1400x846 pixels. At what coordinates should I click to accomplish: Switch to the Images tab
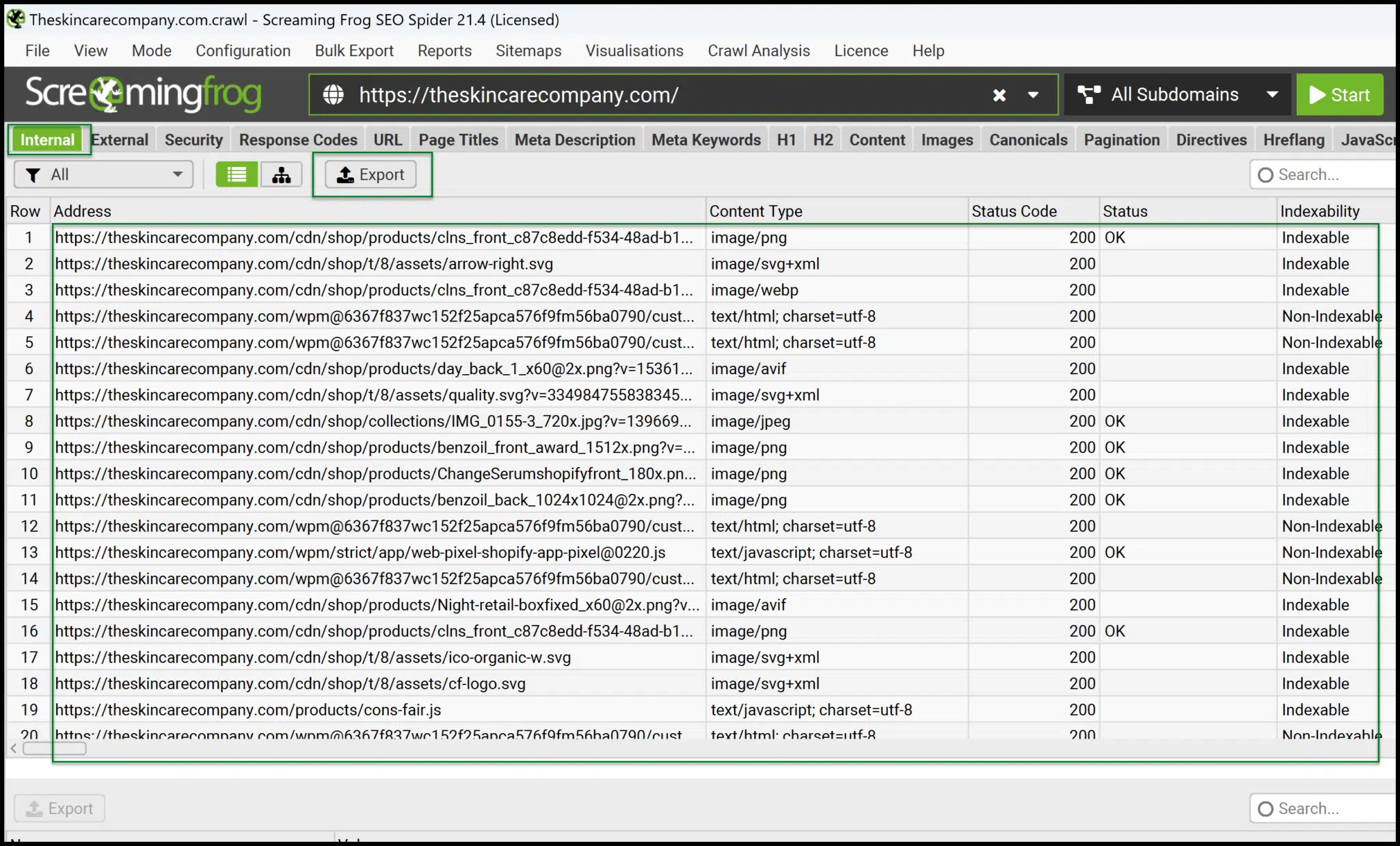coord(947,140)
